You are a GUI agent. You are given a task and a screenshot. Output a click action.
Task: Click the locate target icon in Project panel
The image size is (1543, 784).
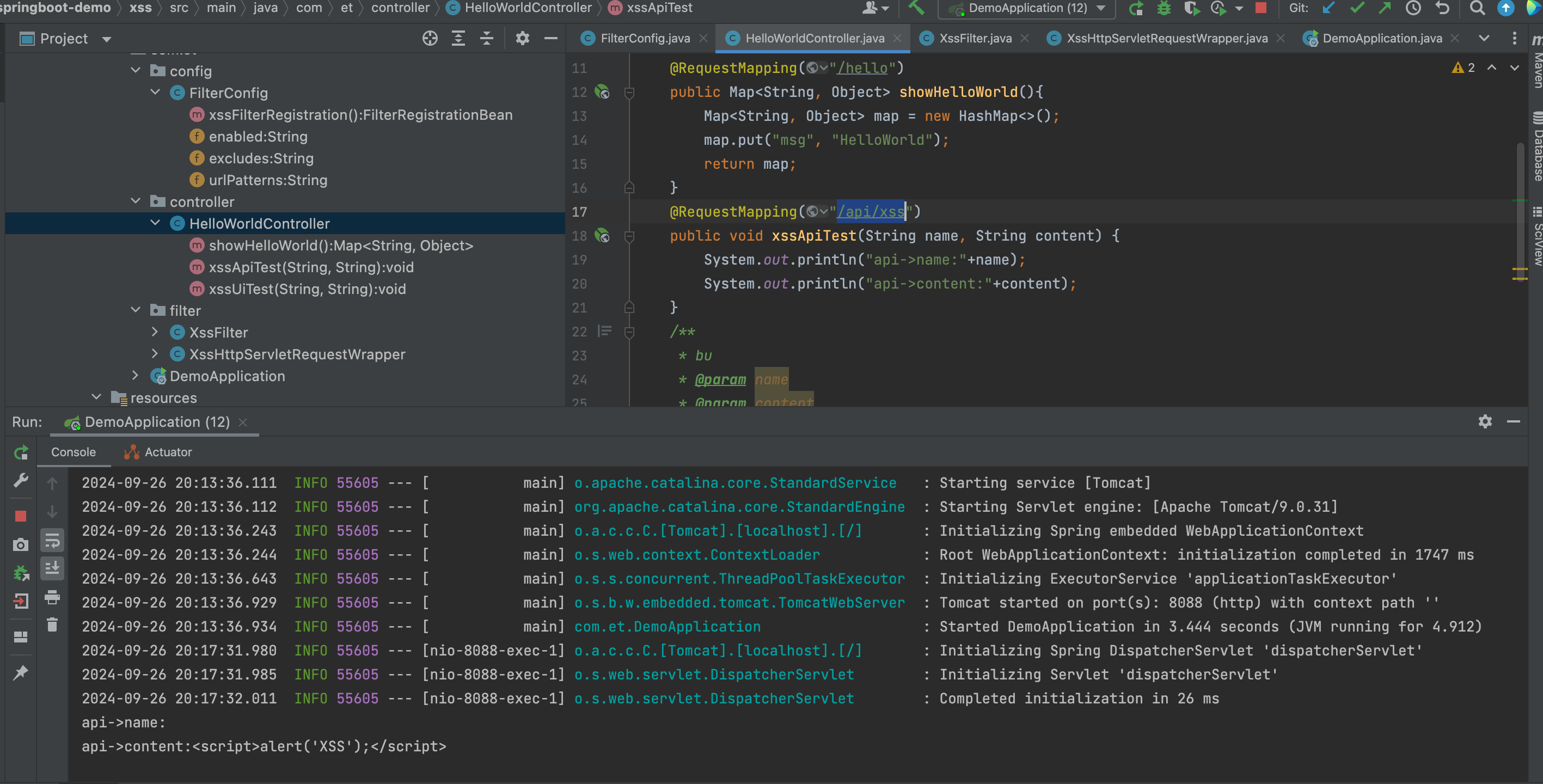tap(430, 39)
